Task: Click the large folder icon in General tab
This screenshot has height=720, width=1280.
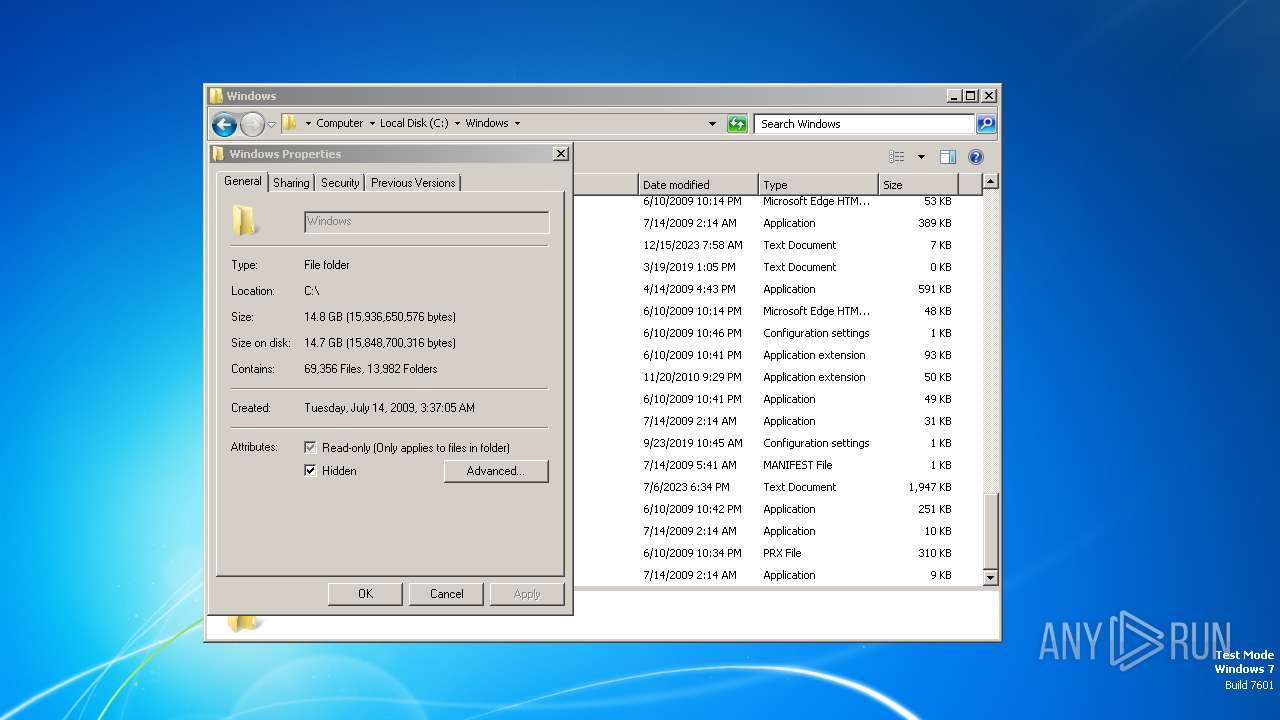Action: click(x=245, y=221)
